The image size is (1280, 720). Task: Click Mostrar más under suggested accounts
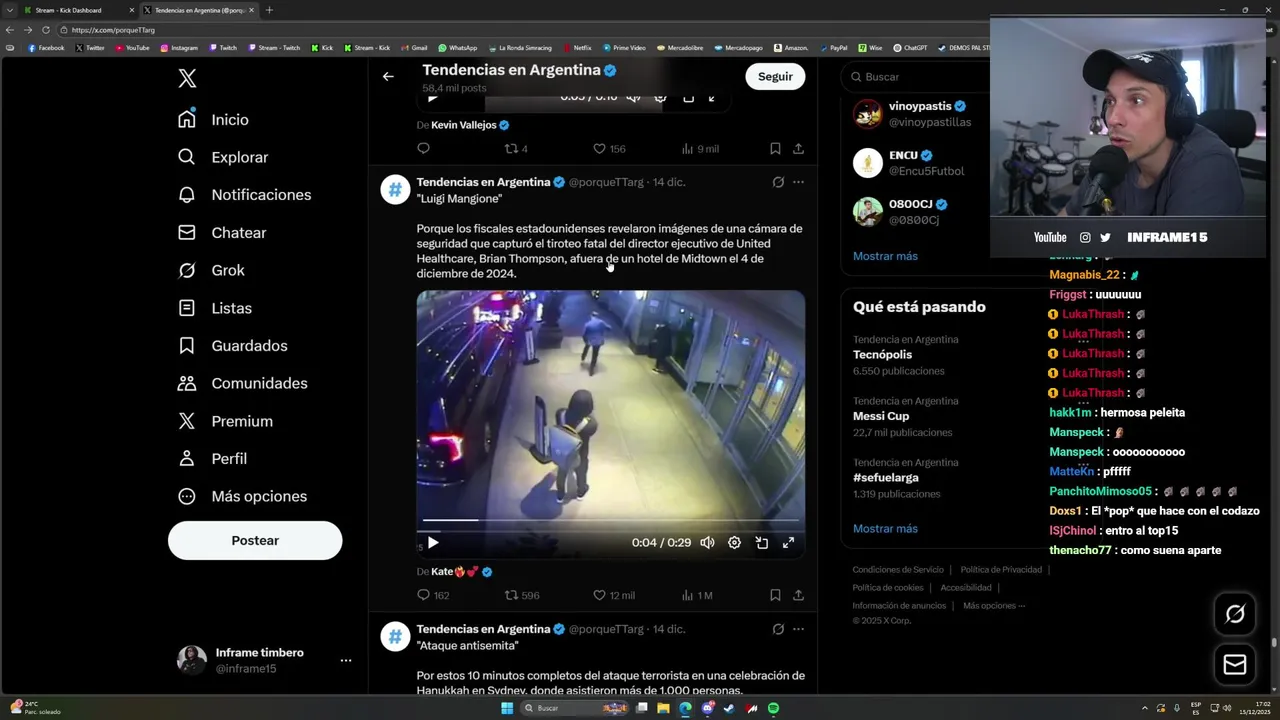[x=885, y=256]
